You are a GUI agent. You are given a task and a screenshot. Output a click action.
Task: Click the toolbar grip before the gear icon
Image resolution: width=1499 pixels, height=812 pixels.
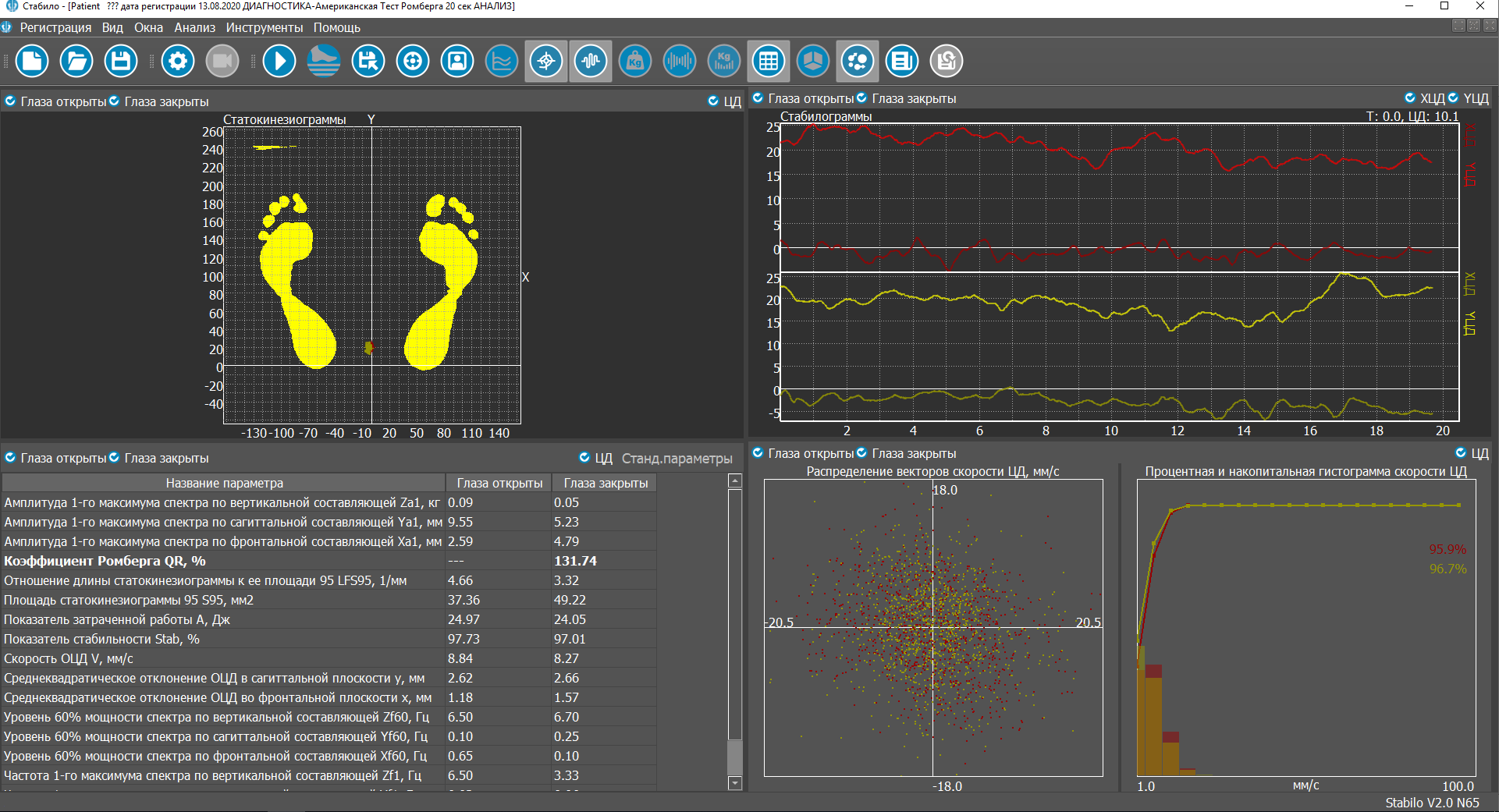coord(151,61)
